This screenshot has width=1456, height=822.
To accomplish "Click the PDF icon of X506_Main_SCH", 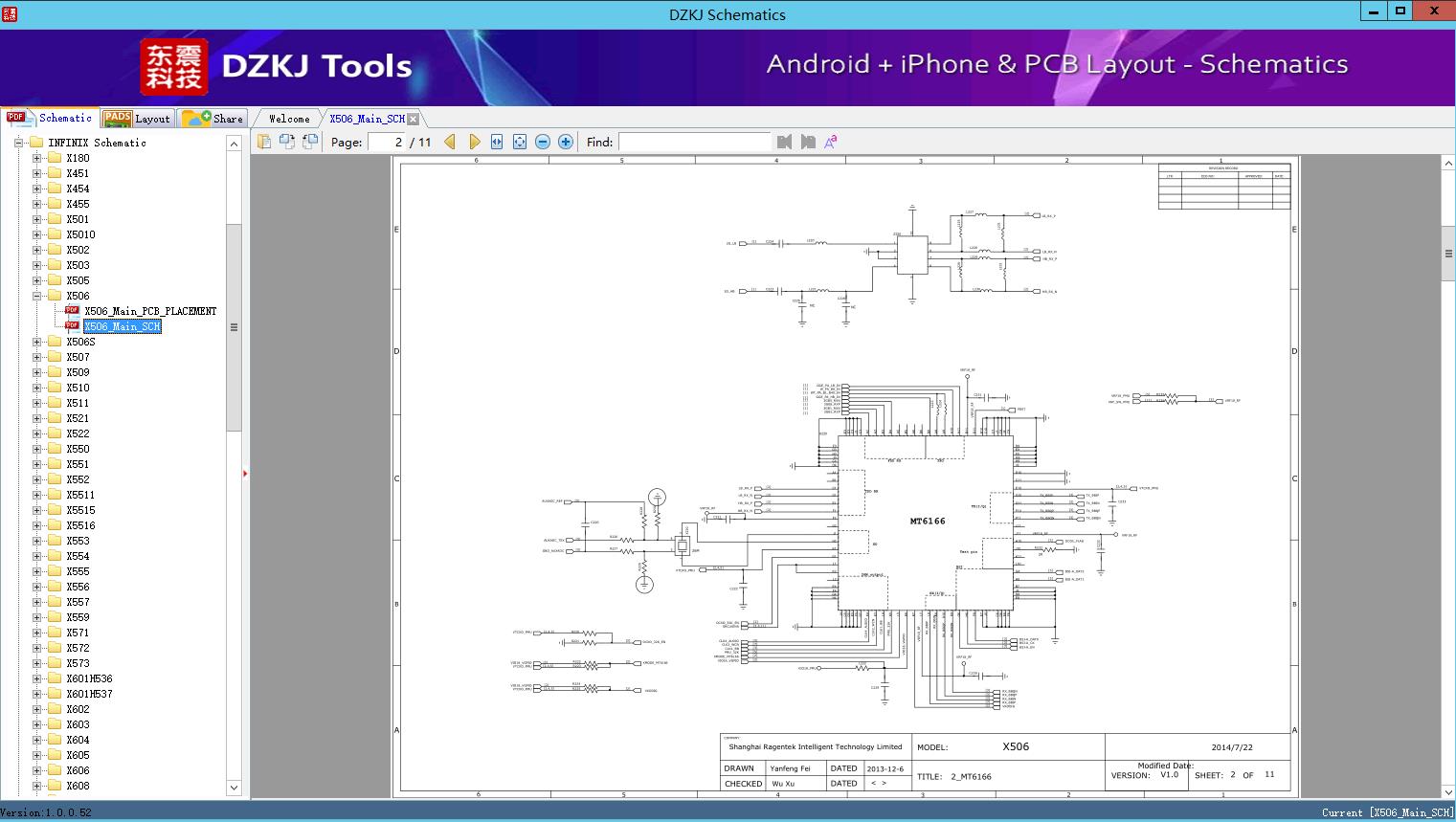I will (x=72, y=326).
